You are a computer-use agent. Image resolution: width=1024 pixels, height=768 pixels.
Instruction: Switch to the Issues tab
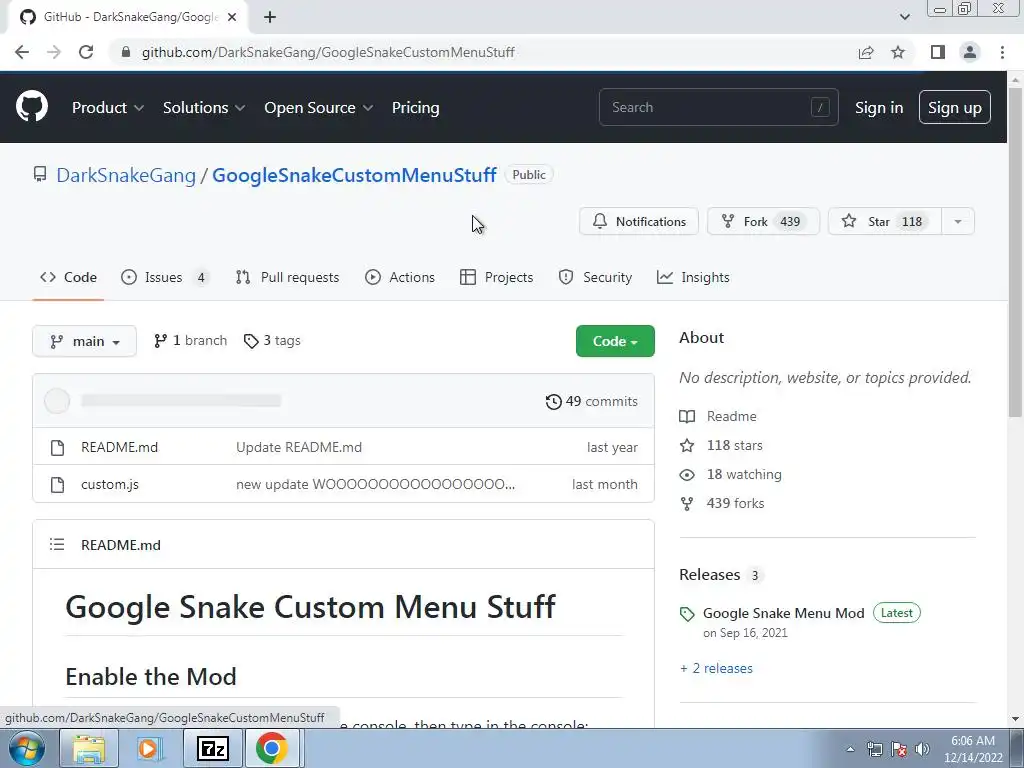click(165, 278)
